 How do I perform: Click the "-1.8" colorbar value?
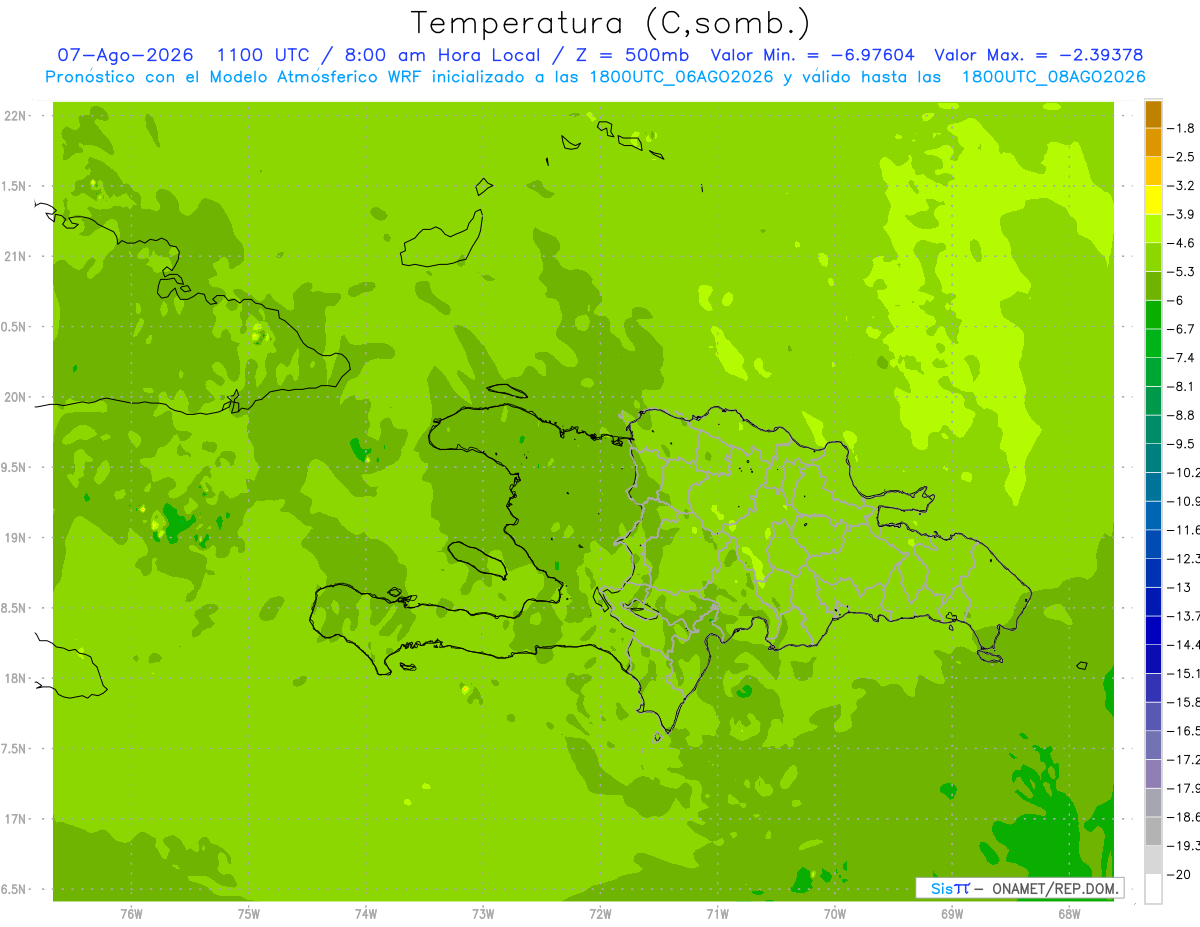tap(1181, 128)
